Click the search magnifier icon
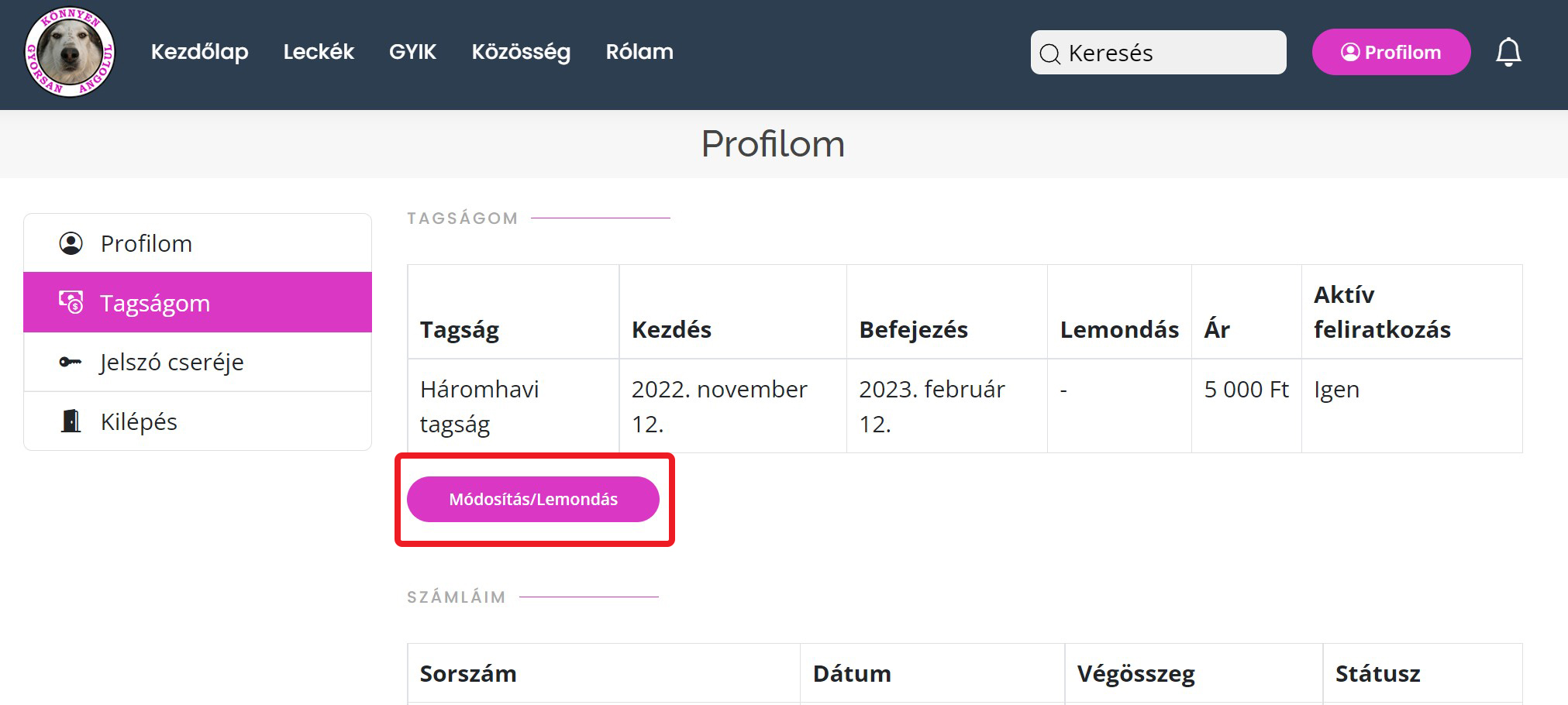Image resolution: width=1568 pixels, height=705 pixels. (1049, 53)
